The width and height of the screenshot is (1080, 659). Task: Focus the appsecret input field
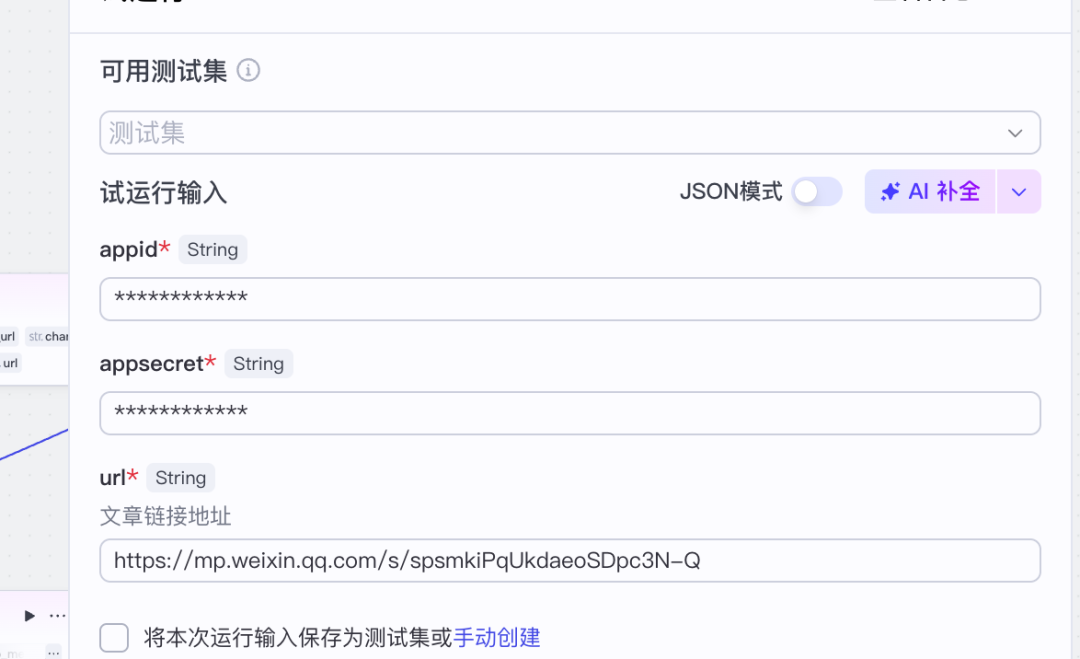click(569, 413)
